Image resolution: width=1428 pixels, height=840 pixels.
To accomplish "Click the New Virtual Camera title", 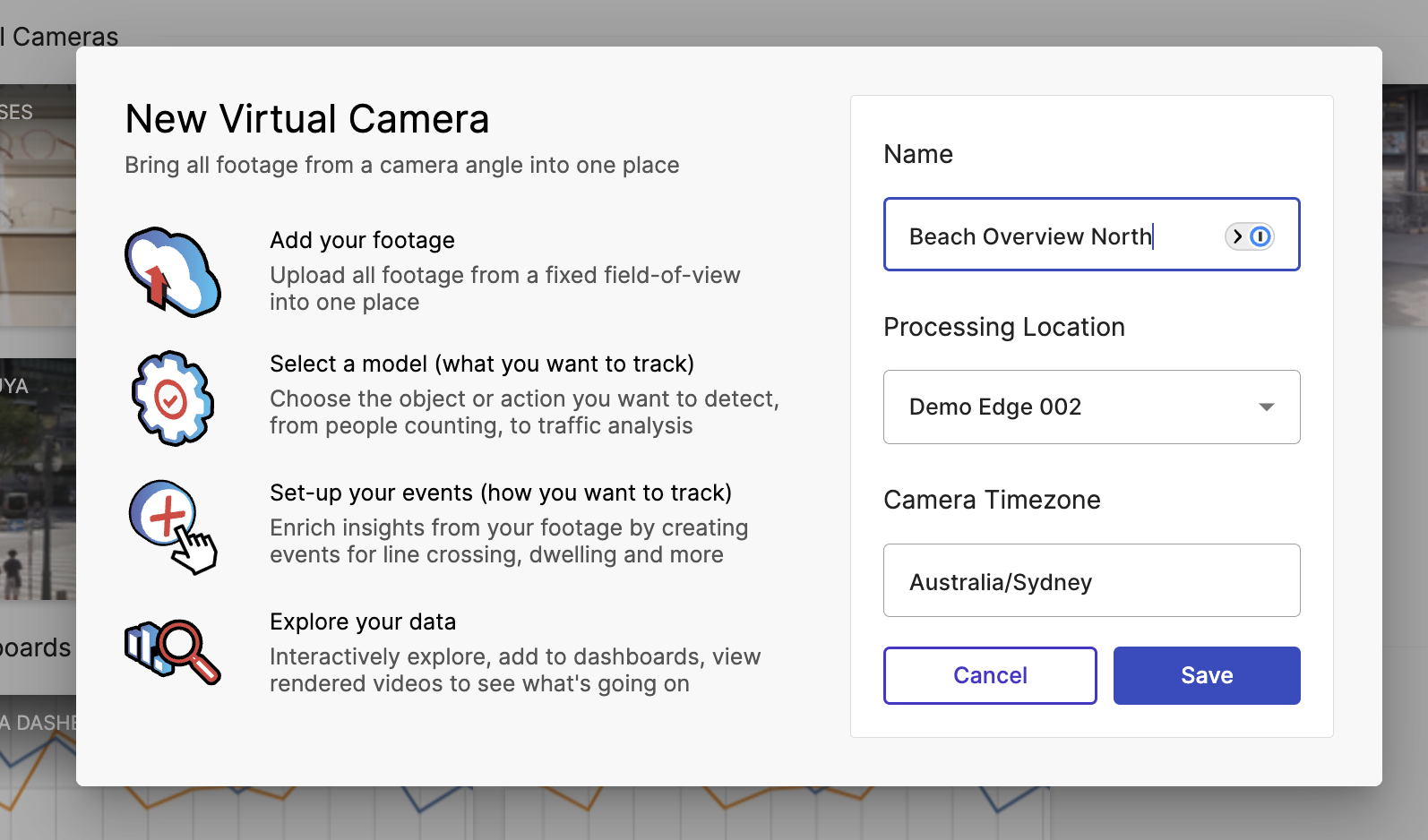I will click(307, 119).
